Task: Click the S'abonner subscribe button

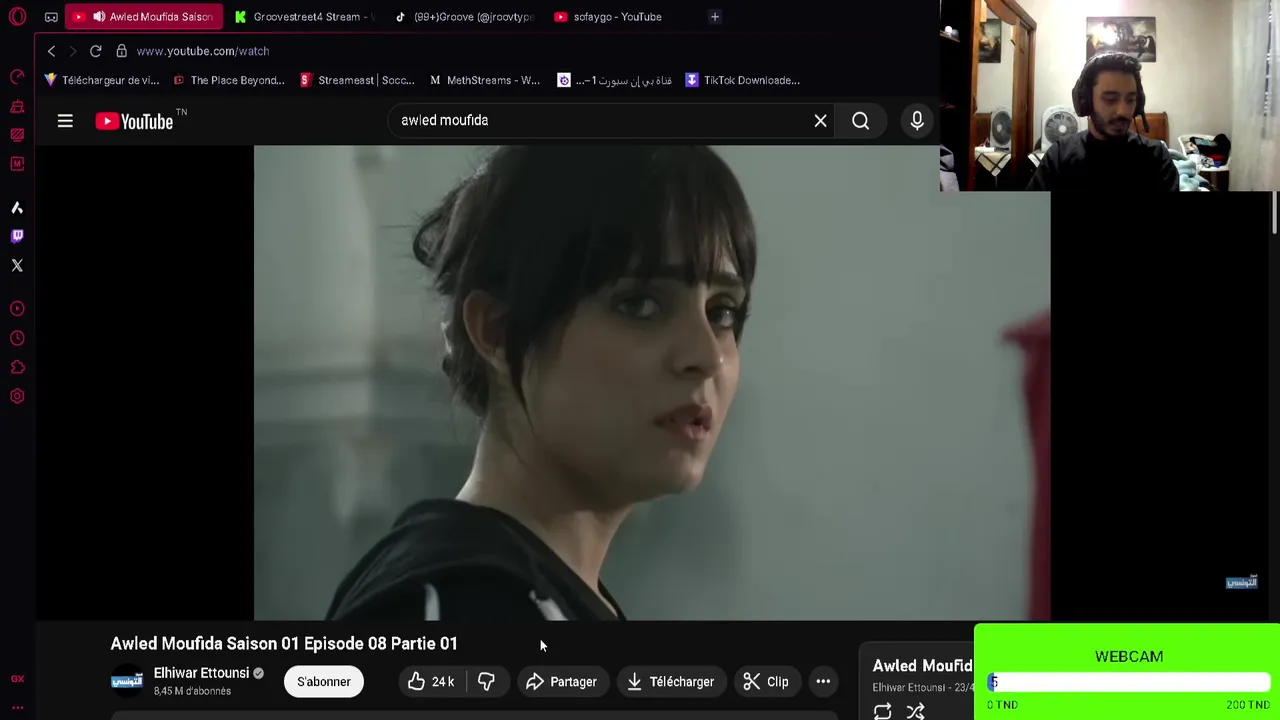Action: [x=324, y=682]
